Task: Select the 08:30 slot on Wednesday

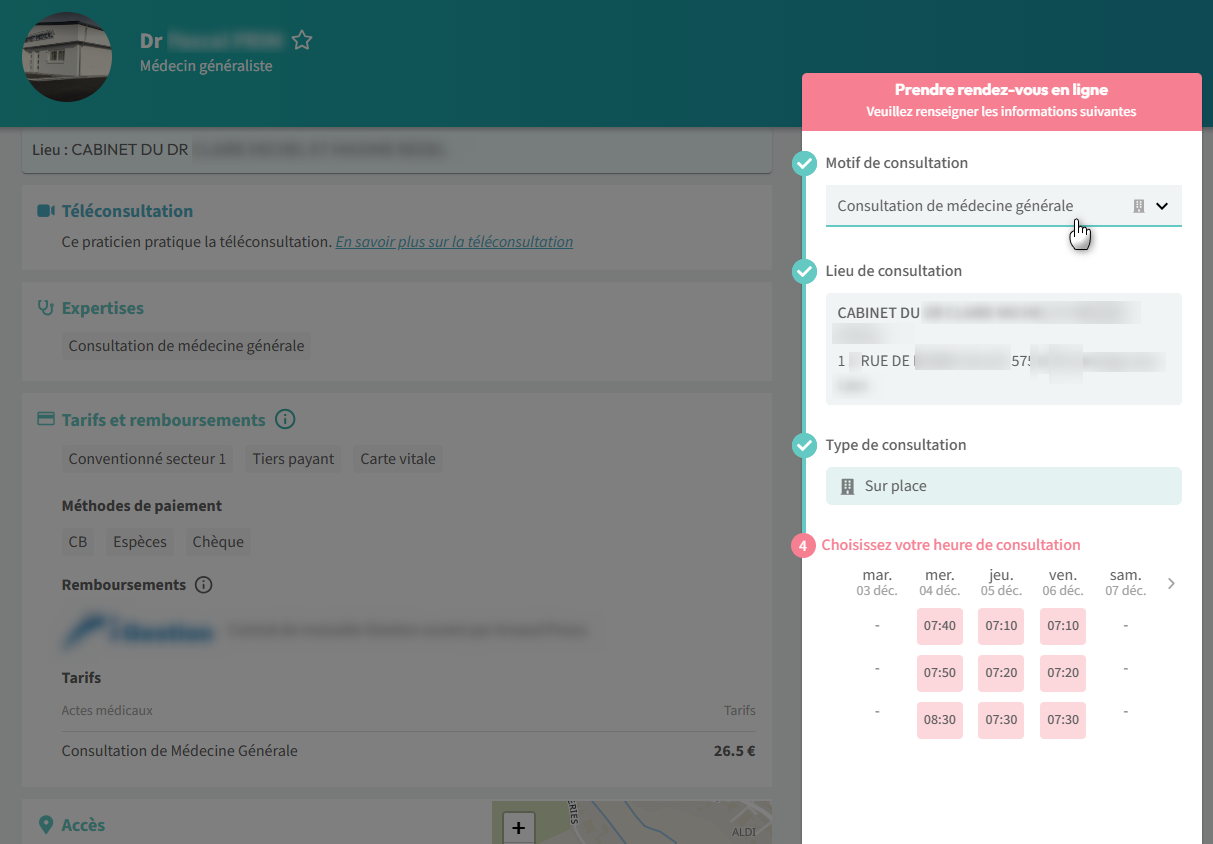Action: (939, 720)
